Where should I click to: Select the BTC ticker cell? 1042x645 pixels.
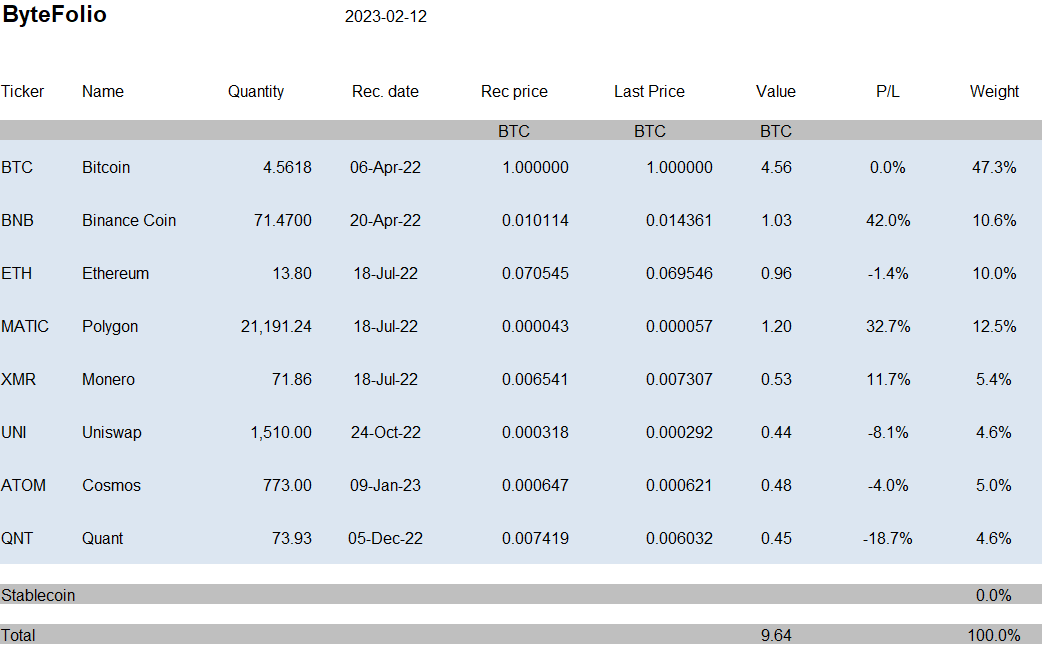coord(17,167)
